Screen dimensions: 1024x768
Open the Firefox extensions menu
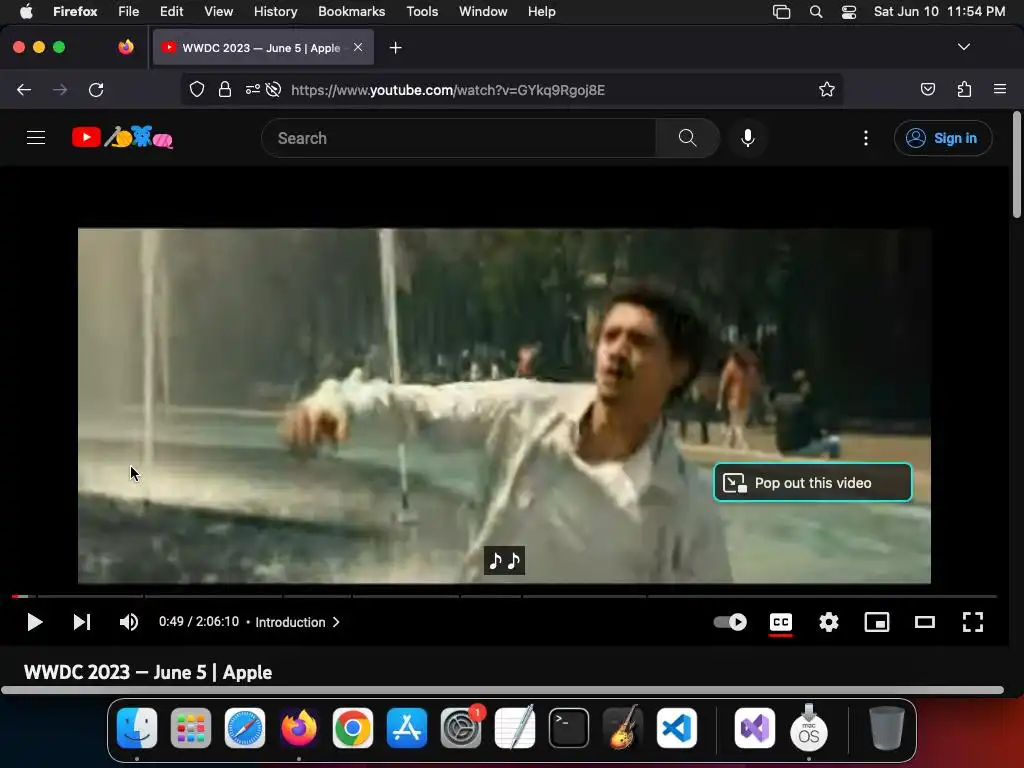tap(964, 89)
